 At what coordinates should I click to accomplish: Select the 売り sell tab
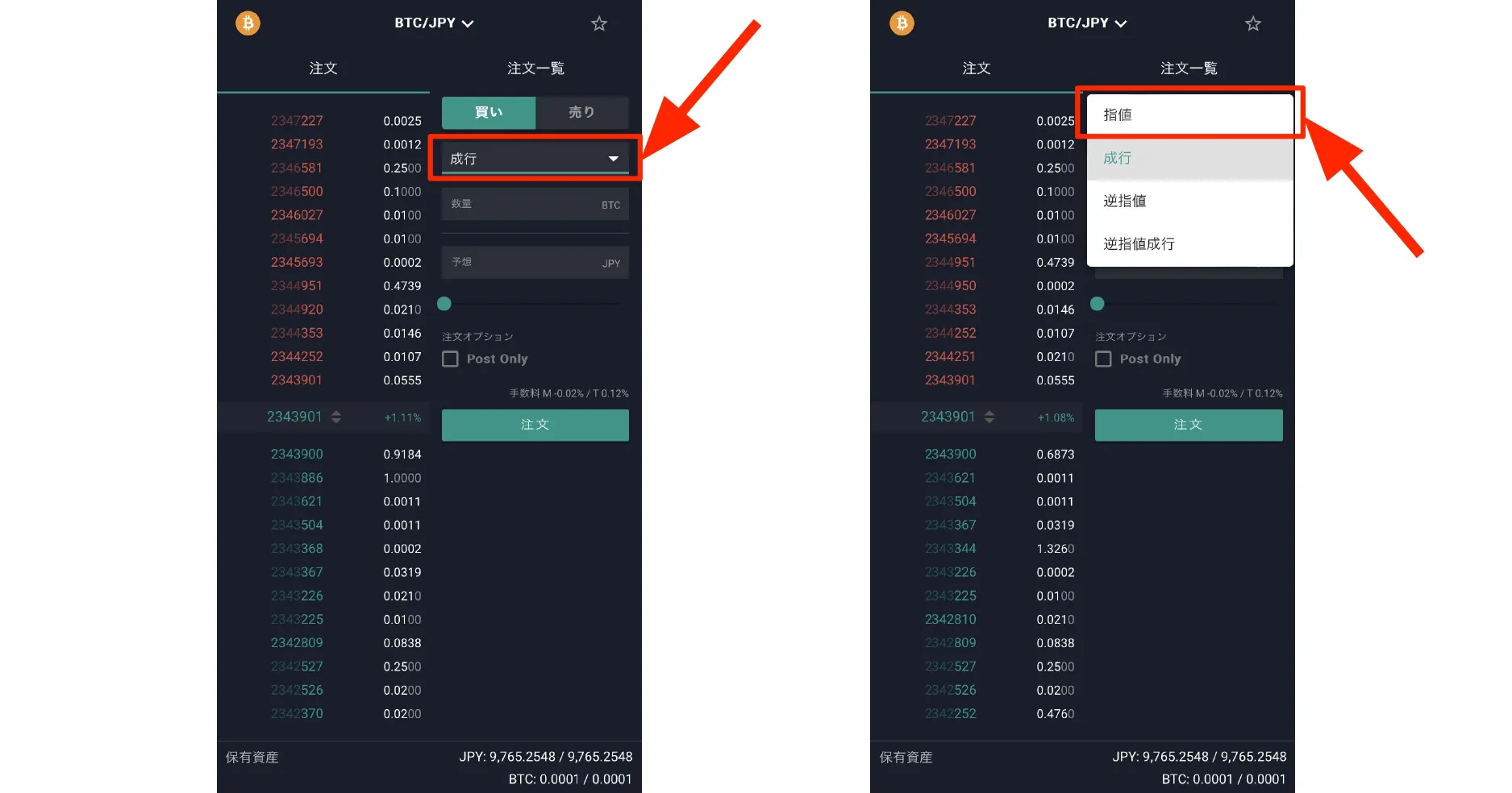click(582, 113)
